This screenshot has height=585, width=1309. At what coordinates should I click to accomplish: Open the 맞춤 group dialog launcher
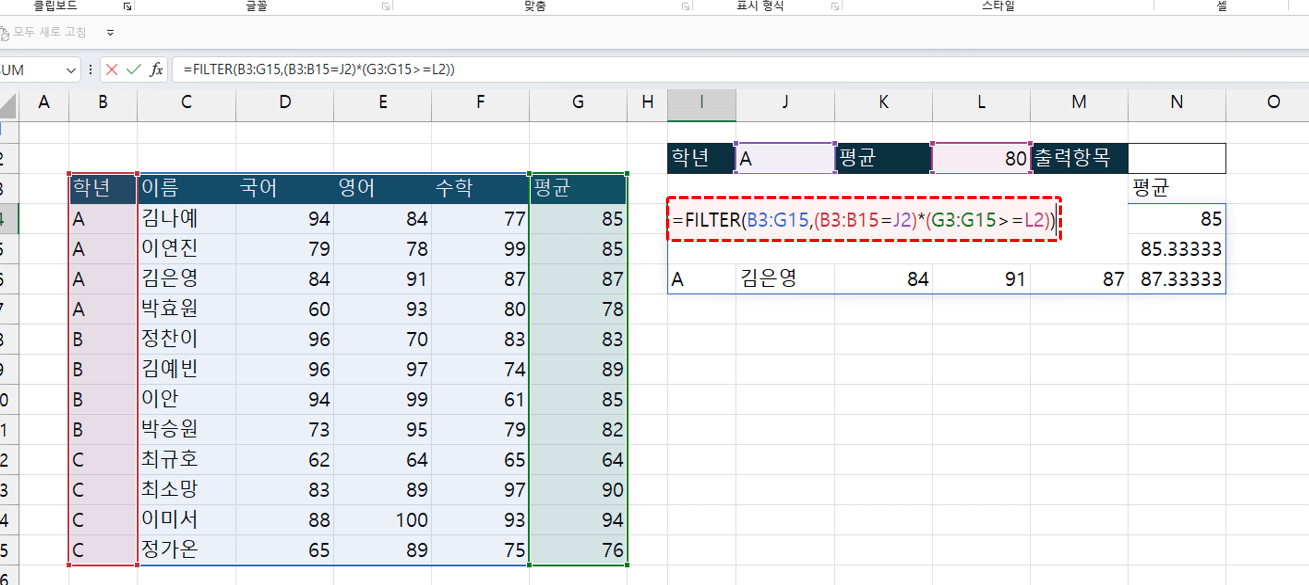[x=686, y=6]
